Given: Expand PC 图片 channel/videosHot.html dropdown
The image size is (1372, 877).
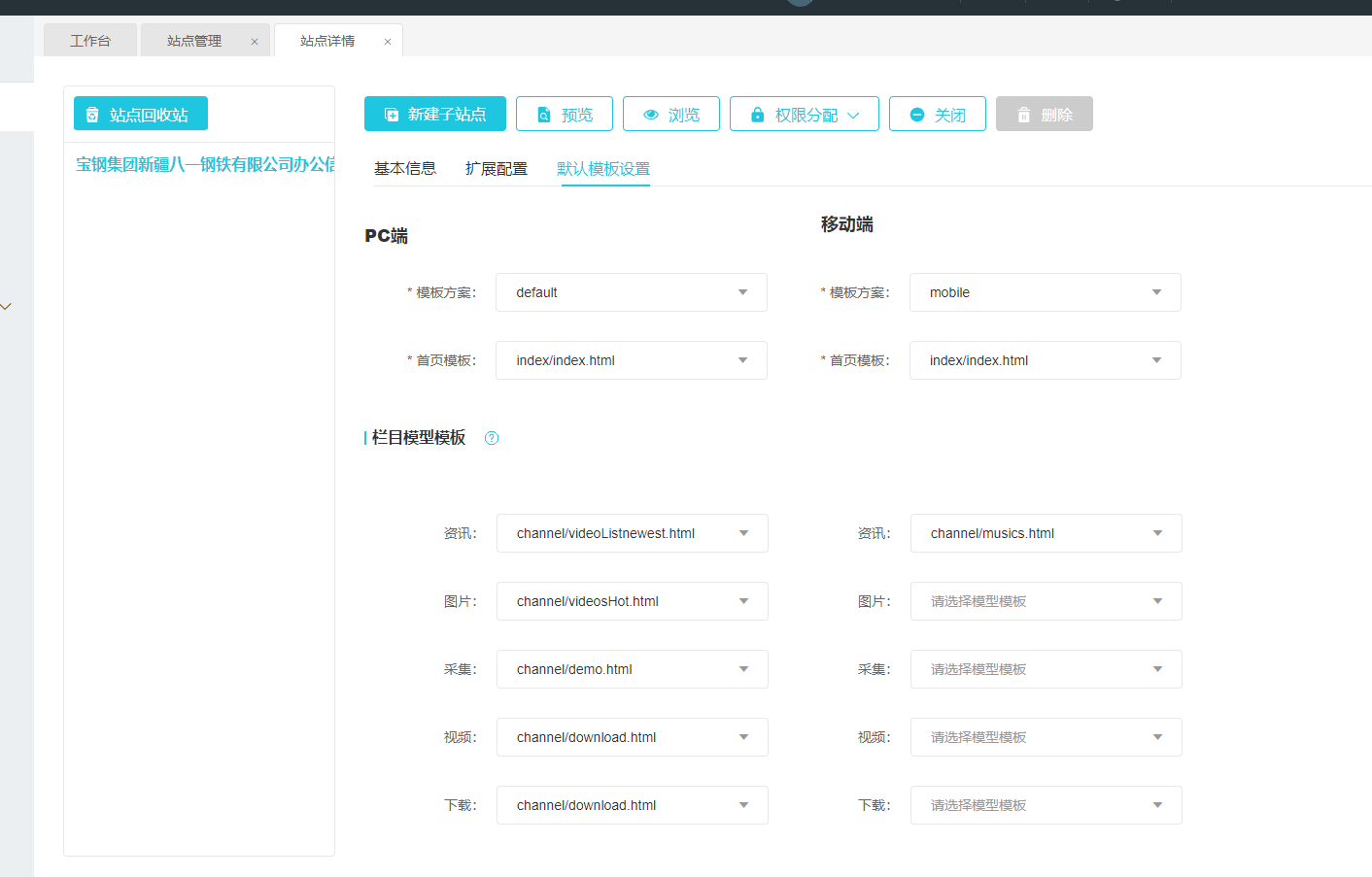Looking at the screenshot, I should [633, 601].
